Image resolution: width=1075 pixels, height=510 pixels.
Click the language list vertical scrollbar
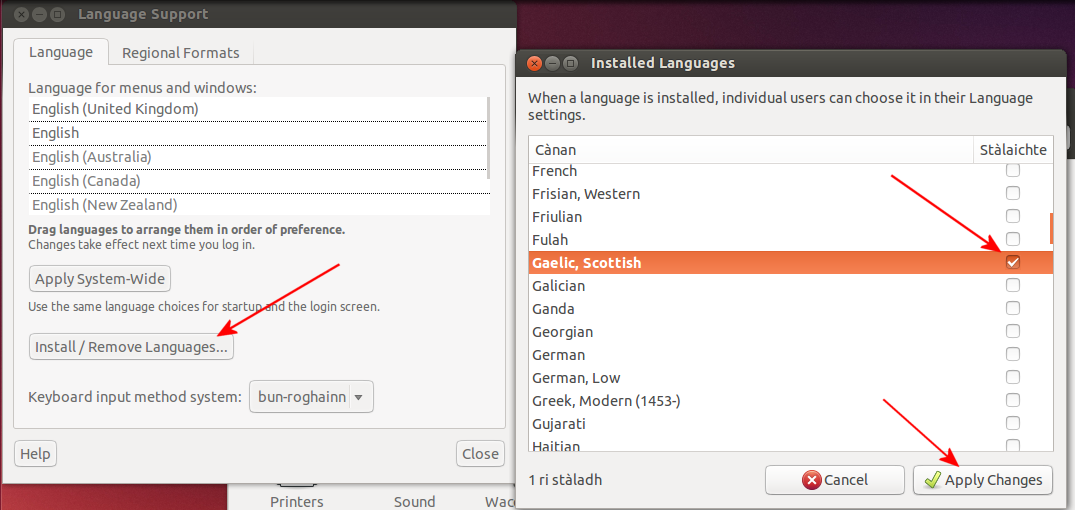click(x=488, y=135)
